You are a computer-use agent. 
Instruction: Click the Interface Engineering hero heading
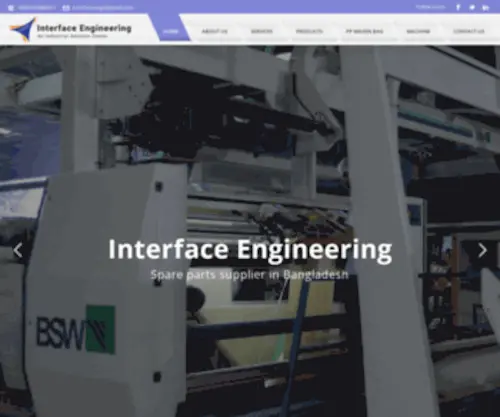[x=250, y=250]
